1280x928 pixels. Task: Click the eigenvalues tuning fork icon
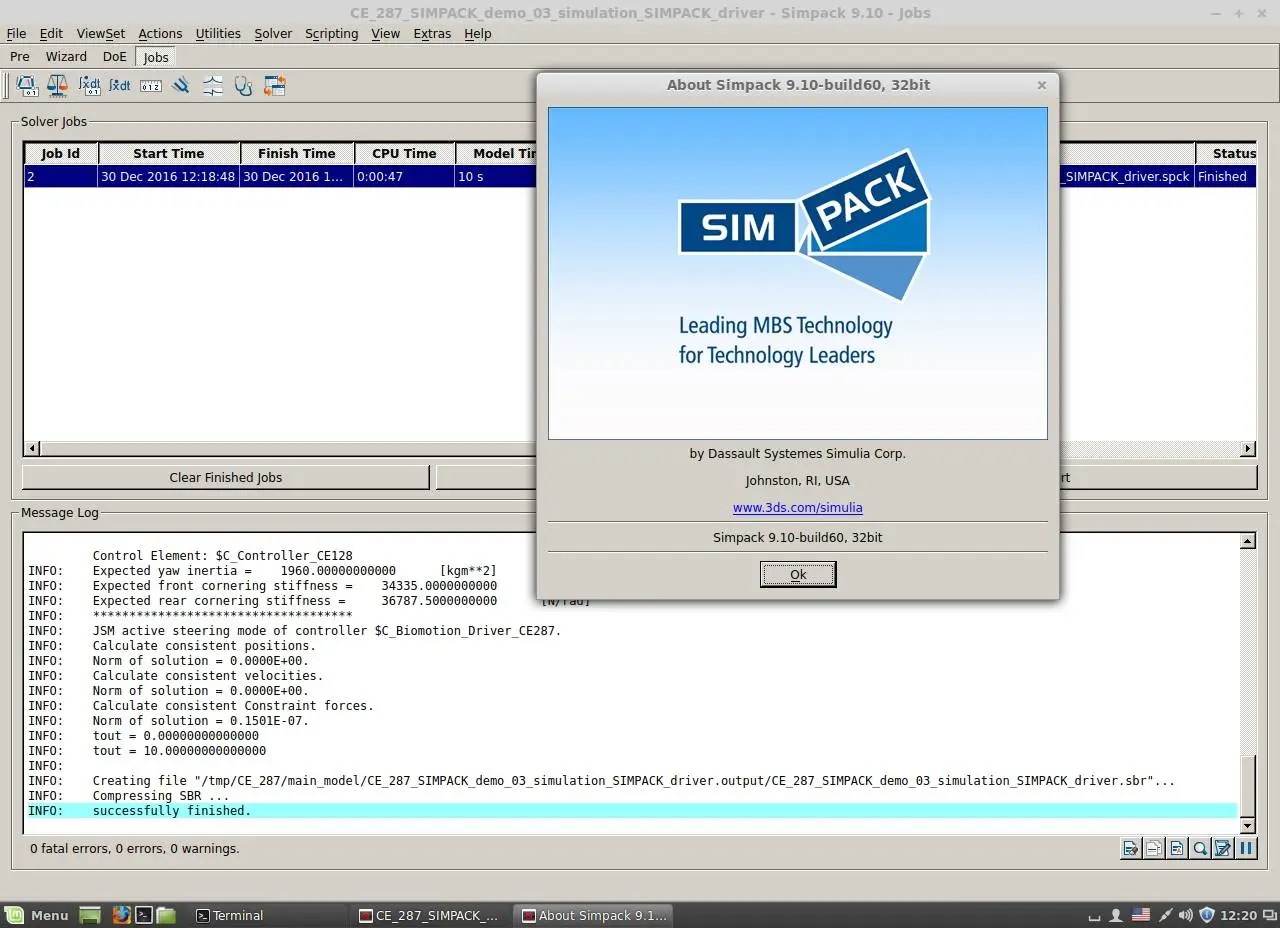[181, 86]
